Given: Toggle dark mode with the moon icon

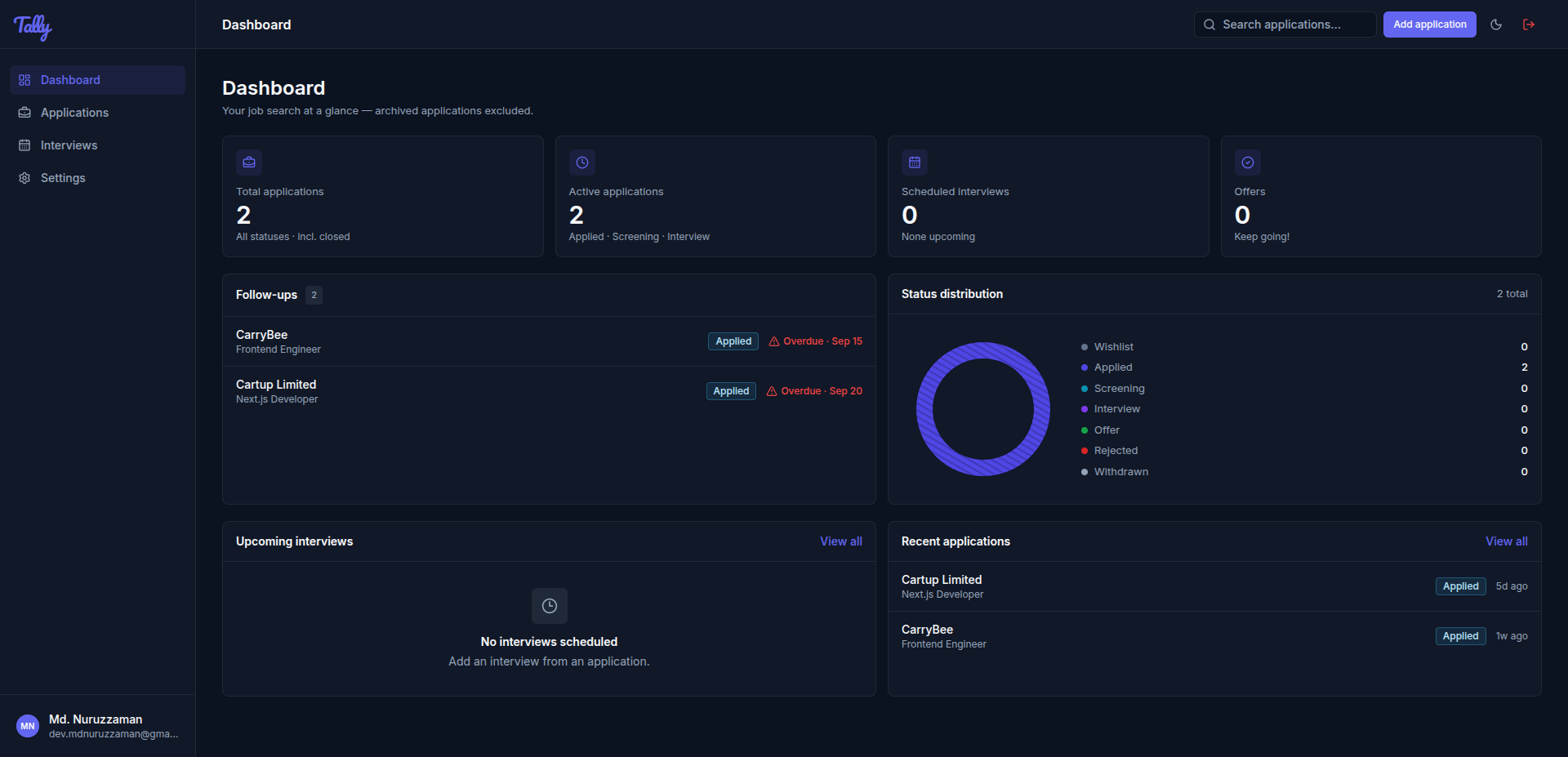Looking at the screenshot, I should 1496,24.
